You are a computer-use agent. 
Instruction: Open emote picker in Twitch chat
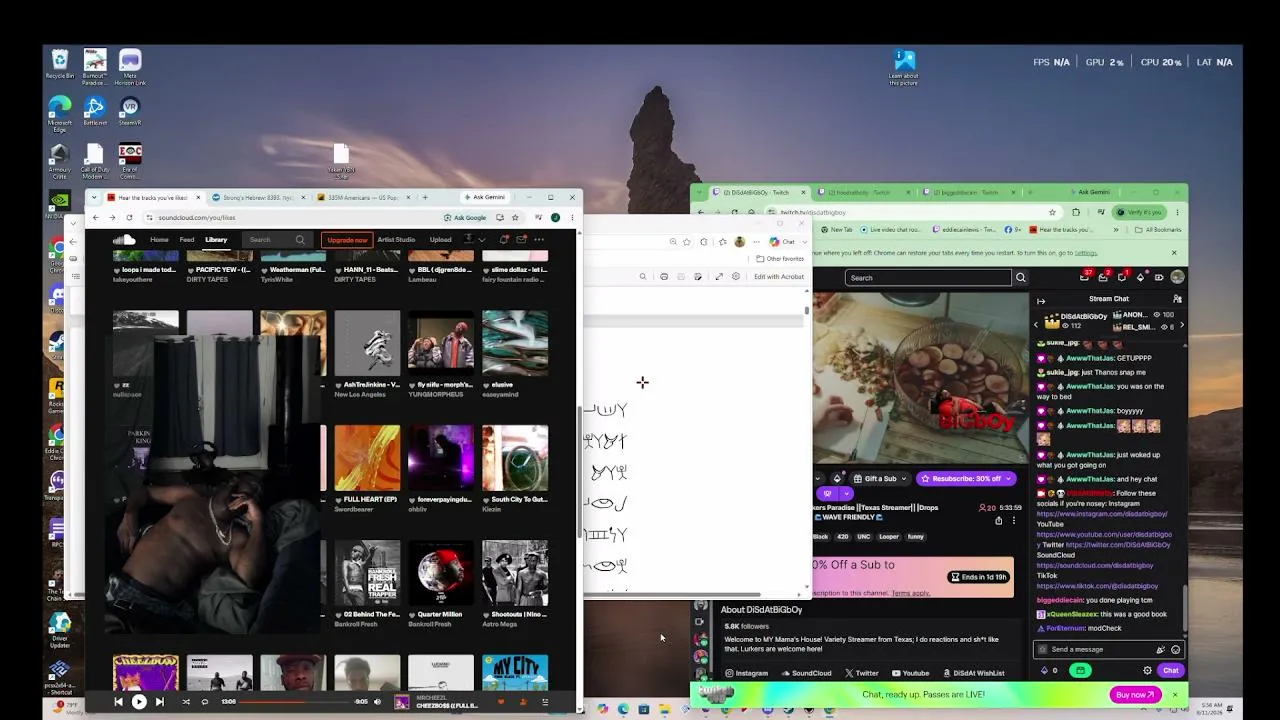1175,649
